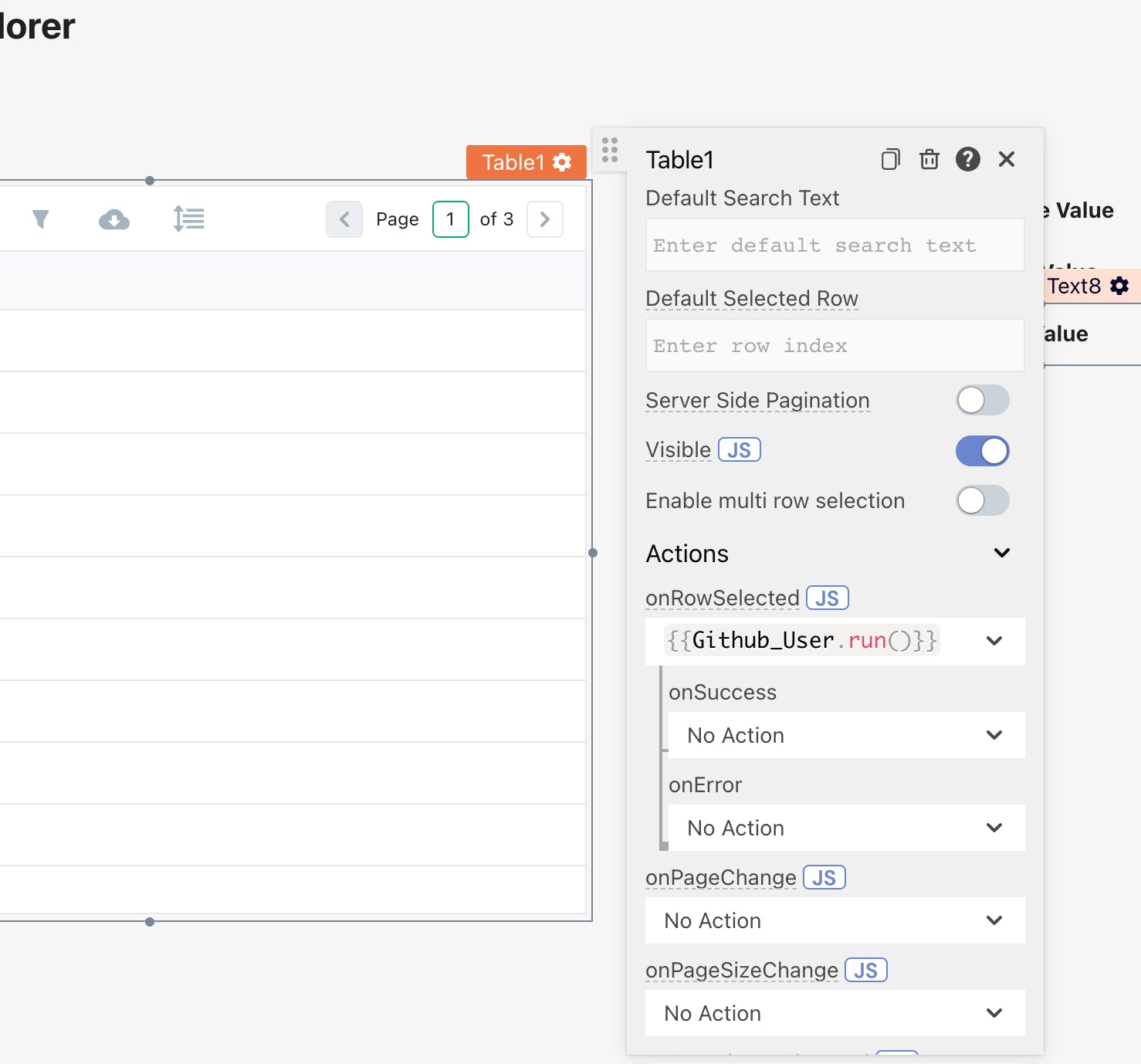Image resolution: width=1141 pixels, height=1064 pixels.
Task: Go to previous table page
Action: [x=344, y=219]
